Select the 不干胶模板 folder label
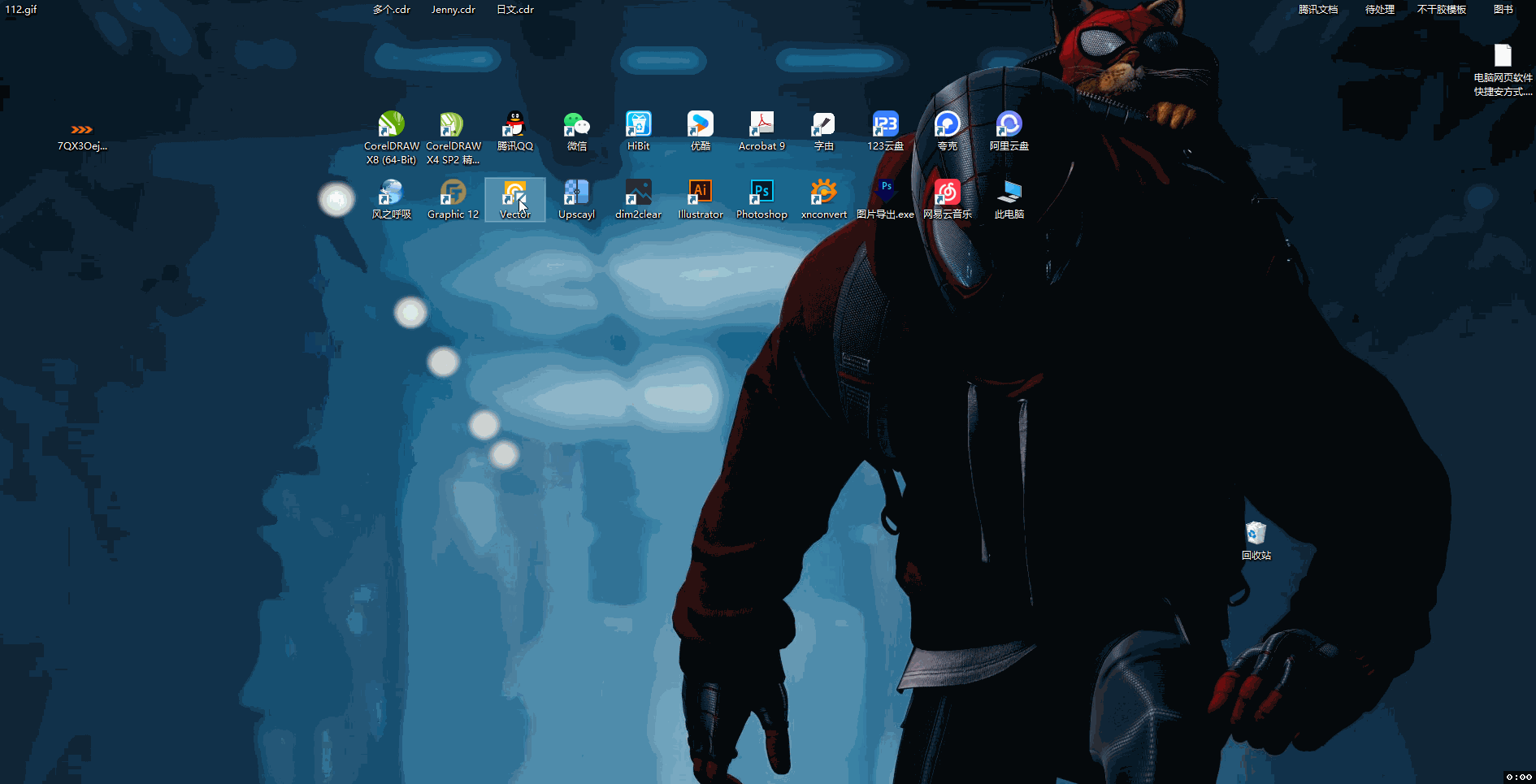The width and height of the screenshot is (1536, 784). [x=1441, y=10]
